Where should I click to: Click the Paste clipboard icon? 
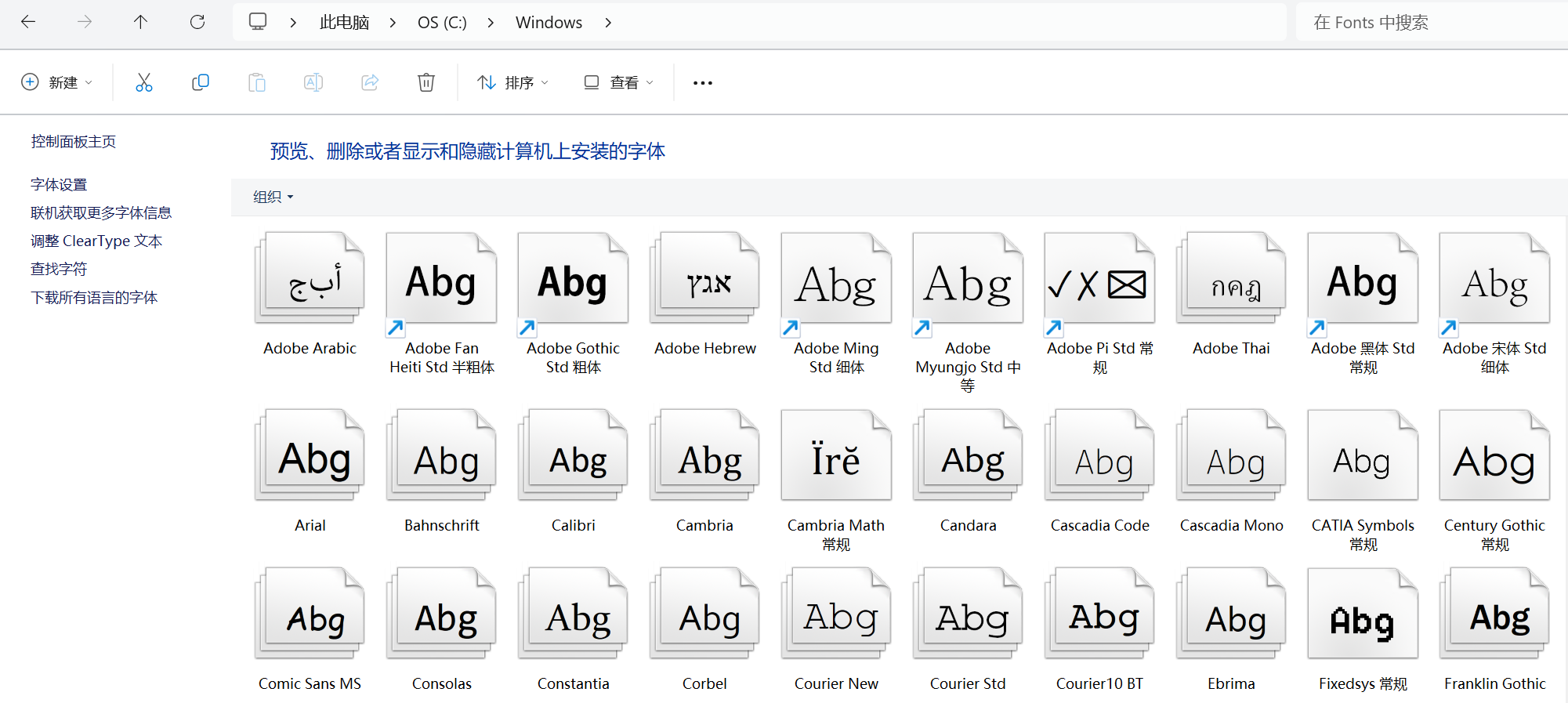tap(257, 82)
